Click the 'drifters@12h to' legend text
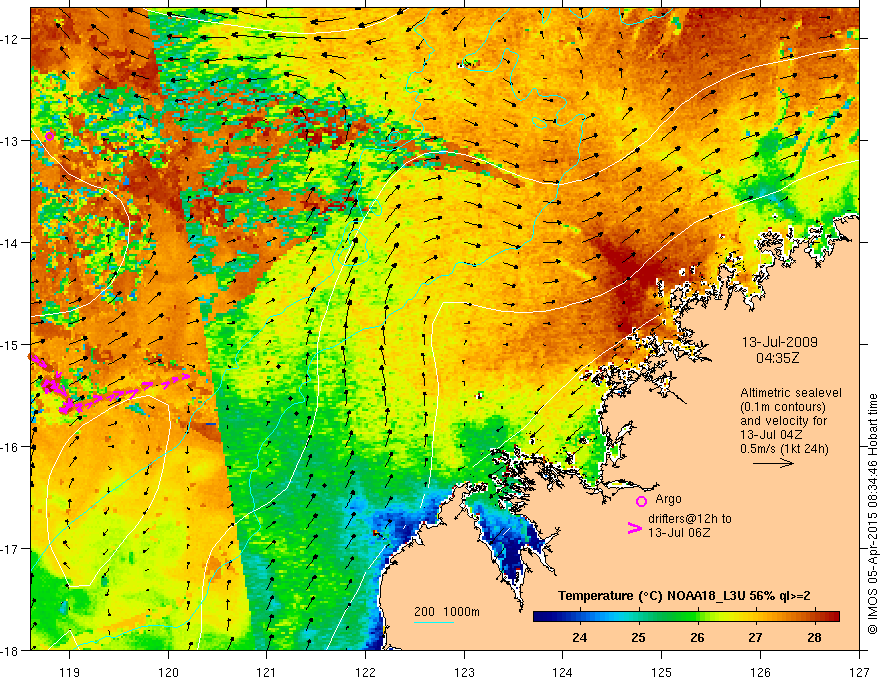The width and height of the screenshot is (880, 680). (690, 518)
